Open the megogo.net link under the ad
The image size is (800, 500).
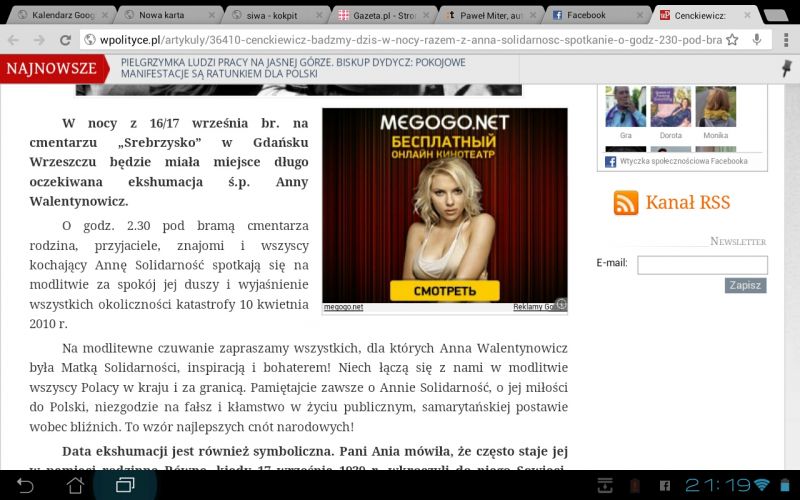(x=343, y=307)
